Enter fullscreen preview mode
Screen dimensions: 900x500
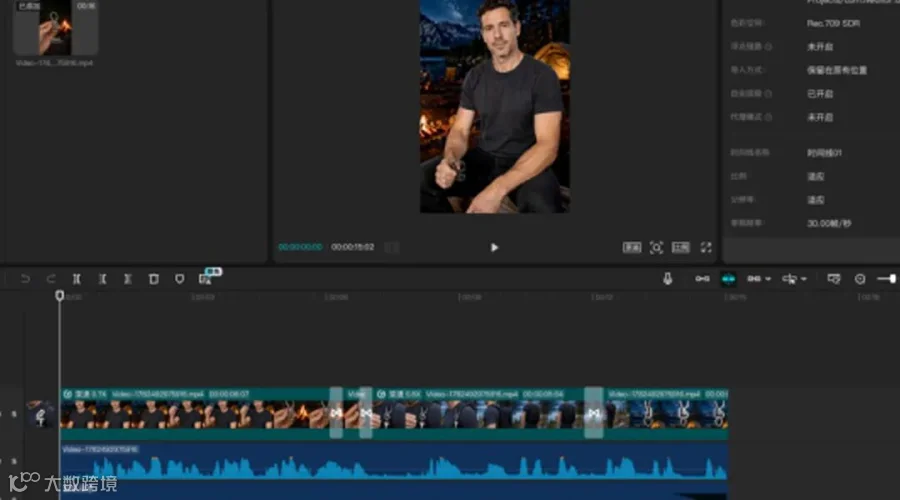tap(706, 247)
